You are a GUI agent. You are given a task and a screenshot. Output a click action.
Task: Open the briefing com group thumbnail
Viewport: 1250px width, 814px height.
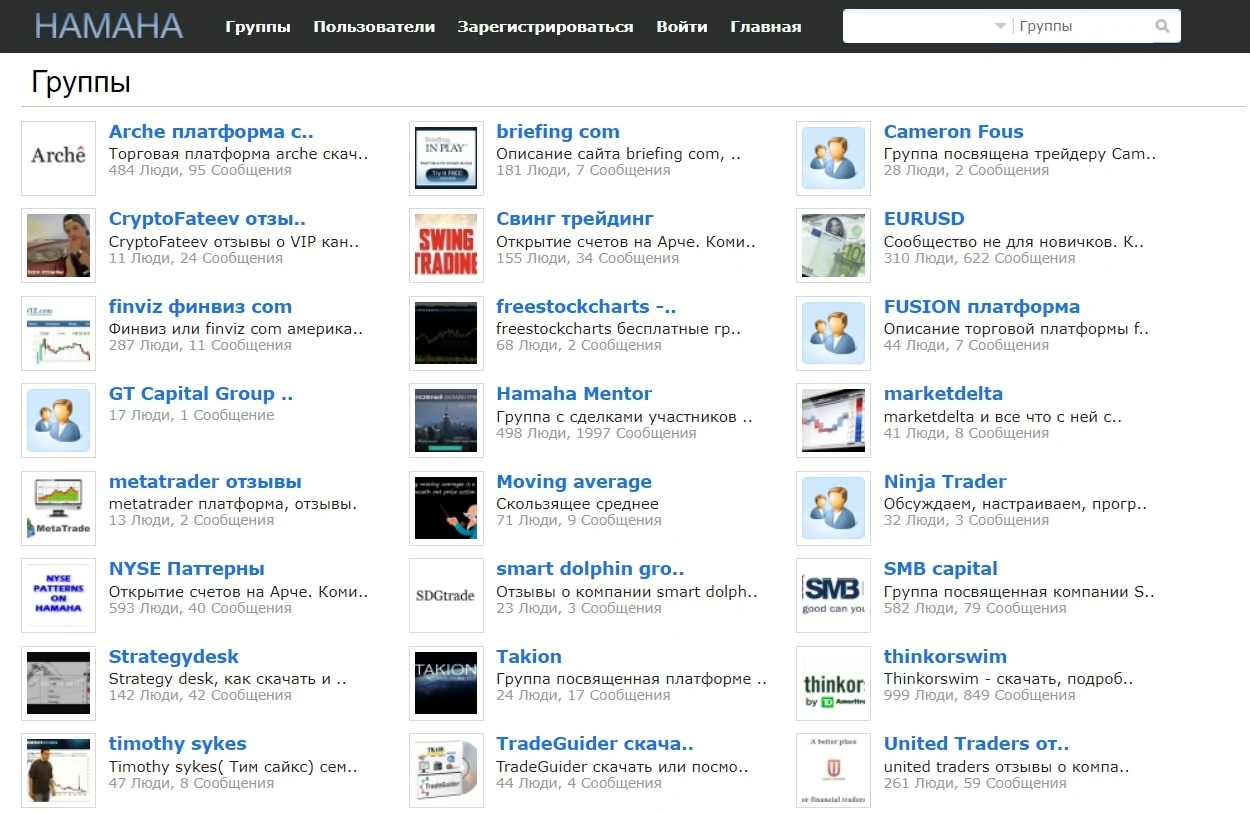(446, 158)
